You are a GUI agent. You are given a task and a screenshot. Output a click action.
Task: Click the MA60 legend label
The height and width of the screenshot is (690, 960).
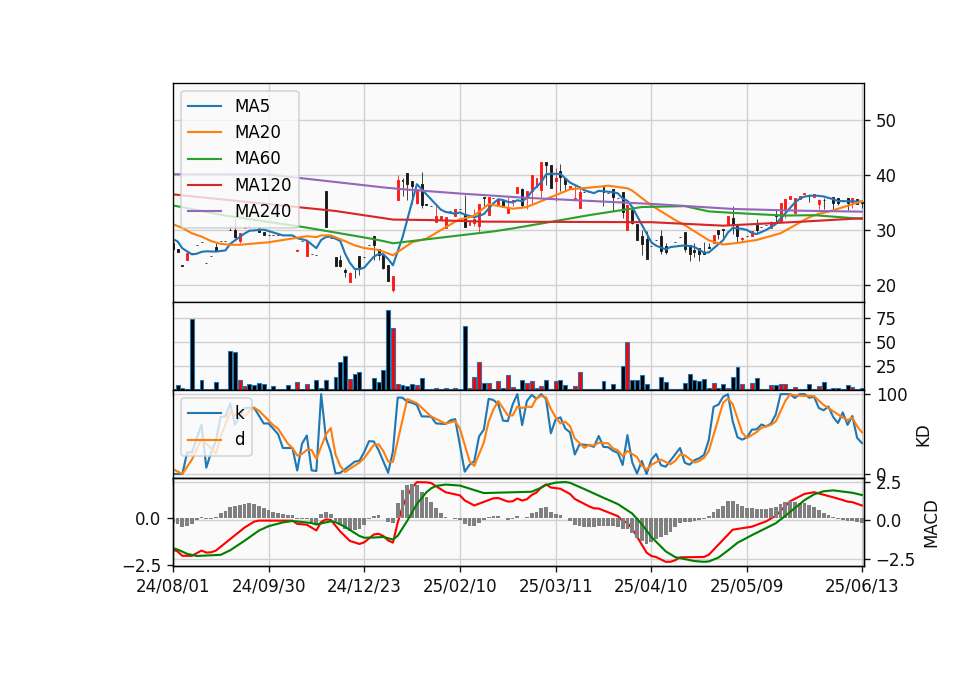[x=257, y=159]
